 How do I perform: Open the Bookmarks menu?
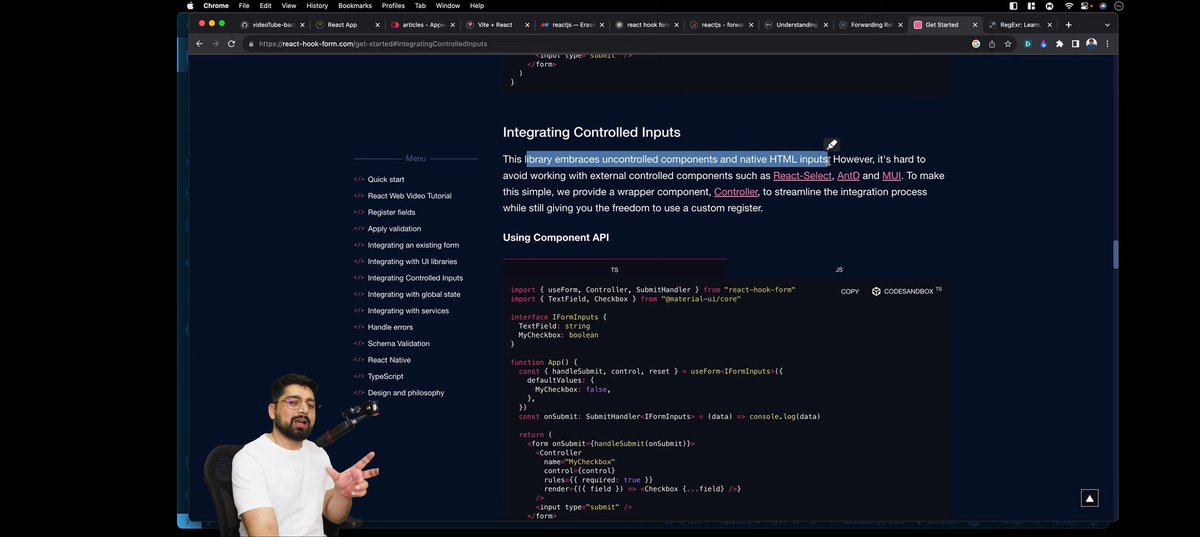[x=355, y=5]
